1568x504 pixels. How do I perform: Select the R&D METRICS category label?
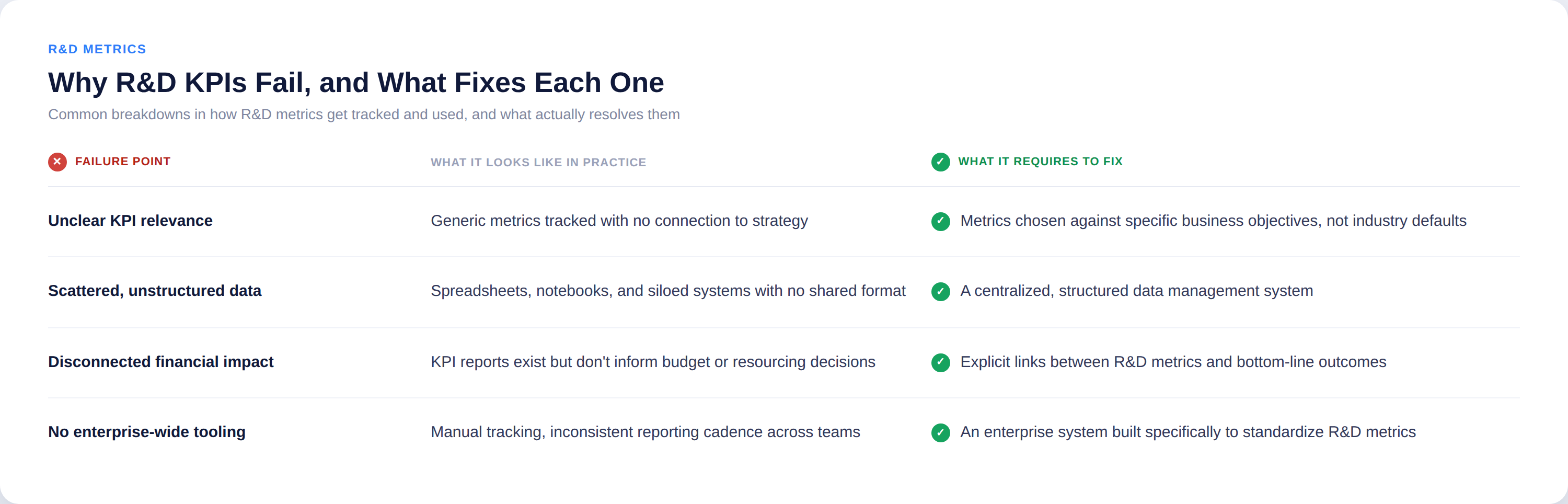pyautogui.click(x=97, y=49)
